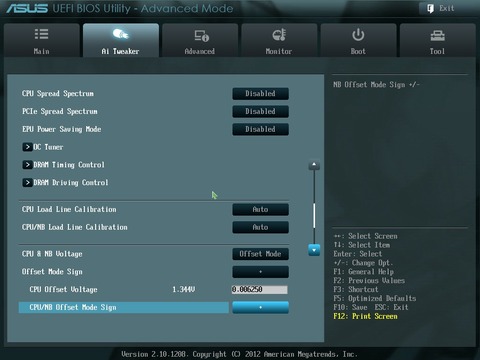The height and width of the screenshot is (360, 480).
Task: Switch to the Main tab
Action: pyautogui.click(x=42, y=40)
